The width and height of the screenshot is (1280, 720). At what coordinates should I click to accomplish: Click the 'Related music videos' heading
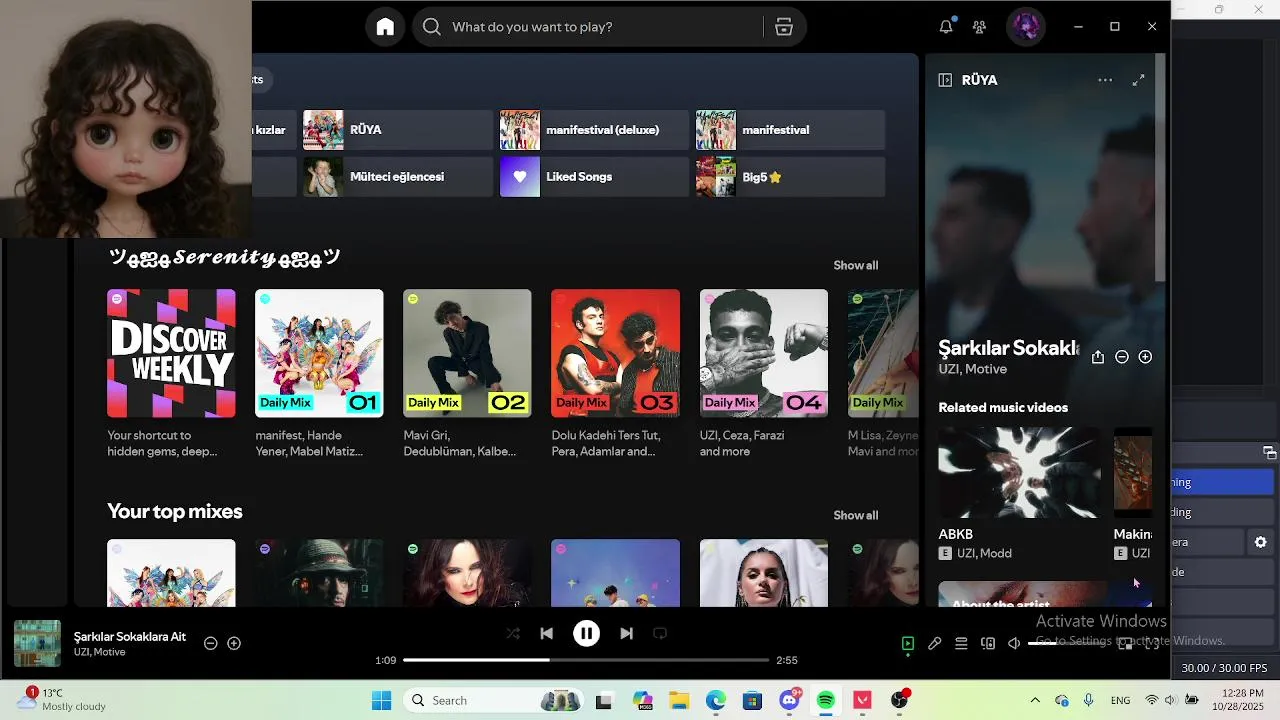click(1003, 407)
